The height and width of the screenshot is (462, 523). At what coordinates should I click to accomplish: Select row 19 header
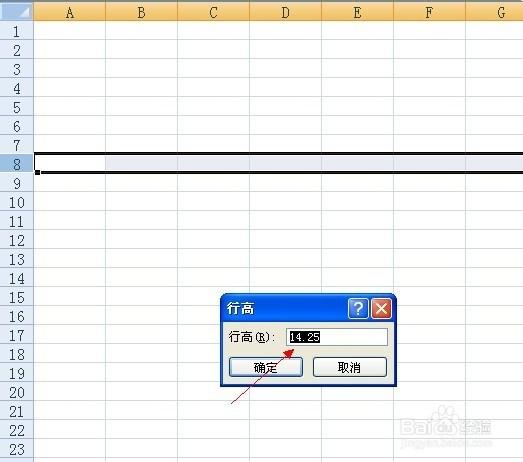coord(17,373)
